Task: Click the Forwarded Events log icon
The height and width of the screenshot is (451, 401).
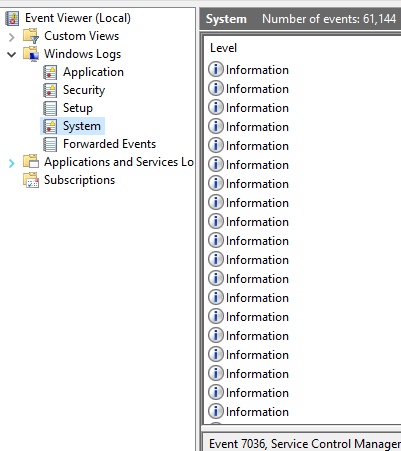Action: pos(50,144)
